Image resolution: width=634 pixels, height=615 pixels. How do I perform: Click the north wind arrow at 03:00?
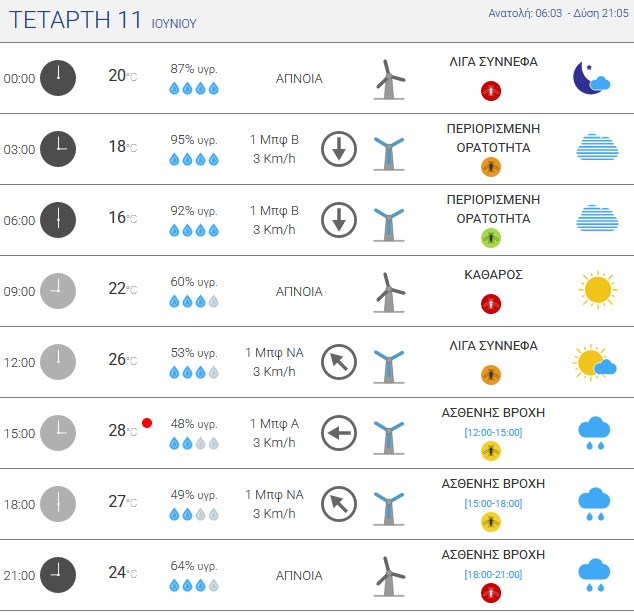point(339,149)
